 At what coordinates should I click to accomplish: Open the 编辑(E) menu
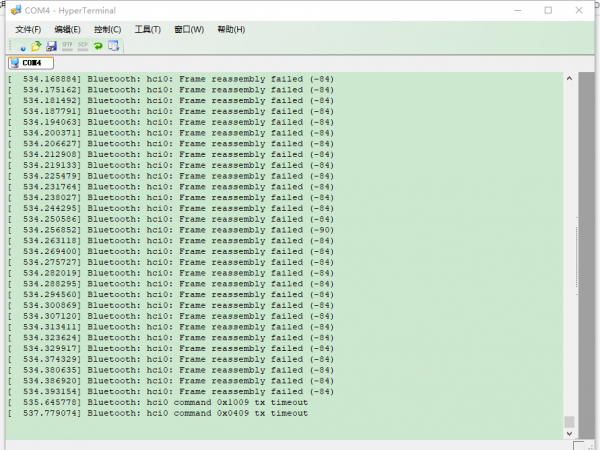[x=67, y=29]
